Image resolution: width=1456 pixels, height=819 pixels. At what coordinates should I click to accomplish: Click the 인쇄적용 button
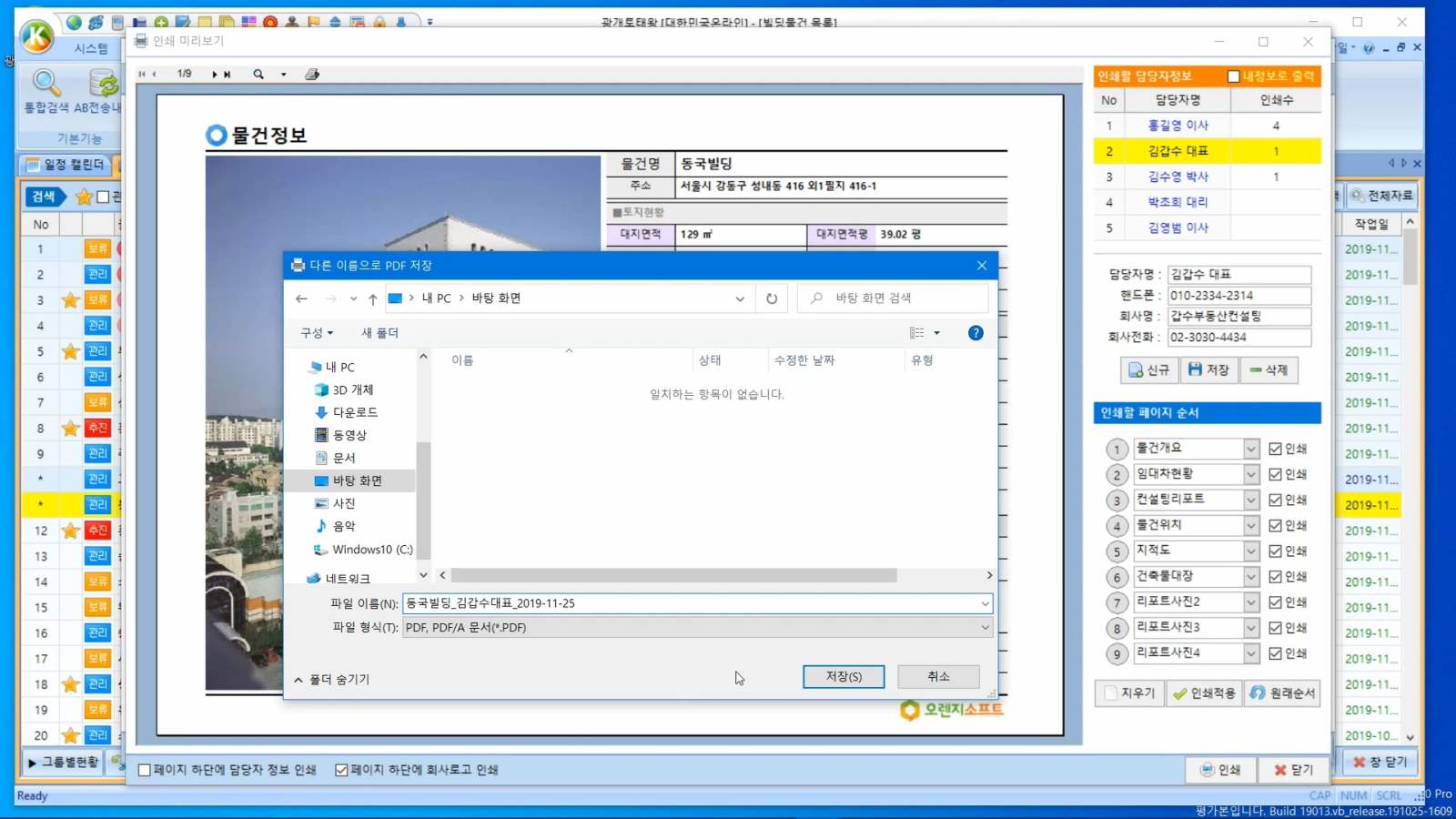click(1204, 693)
